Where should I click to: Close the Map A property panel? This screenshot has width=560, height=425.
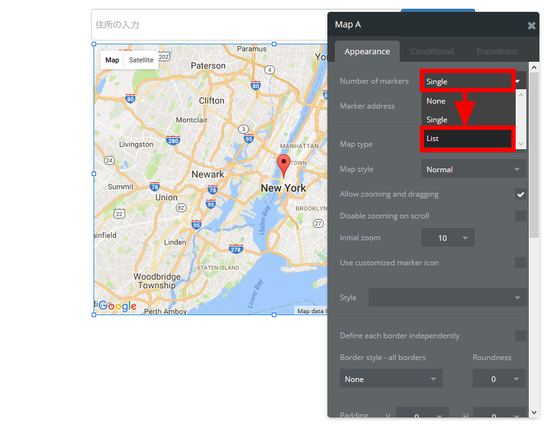(x=531, y=25)
